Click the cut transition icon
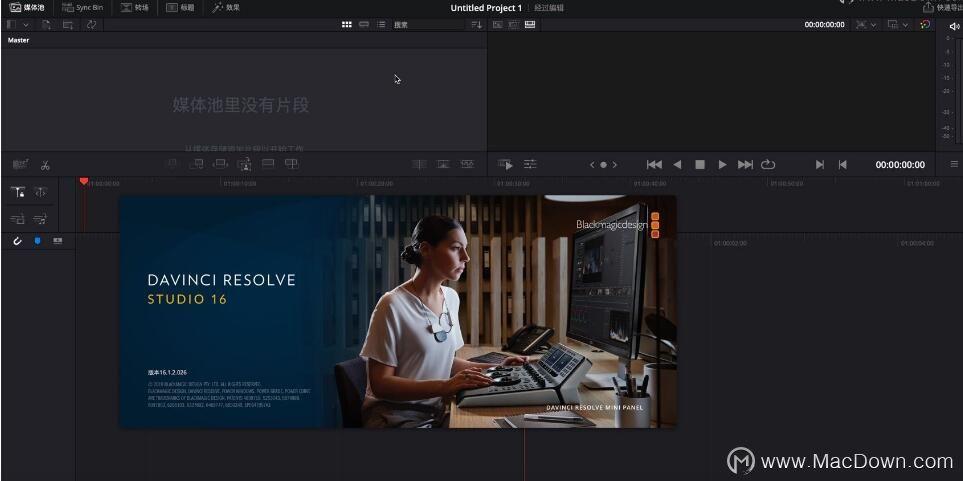Viewport: 963px width, 481px height. click(419, 164)
